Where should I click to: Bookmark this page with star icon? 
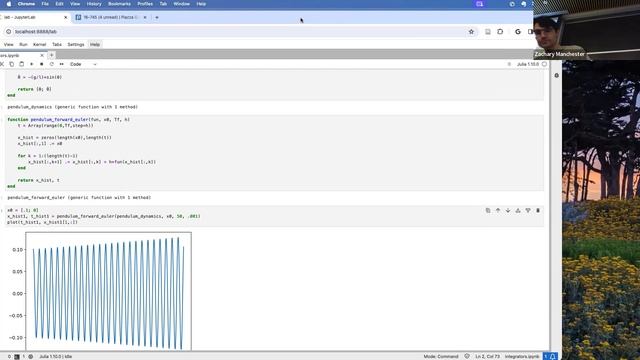(471, 31)
